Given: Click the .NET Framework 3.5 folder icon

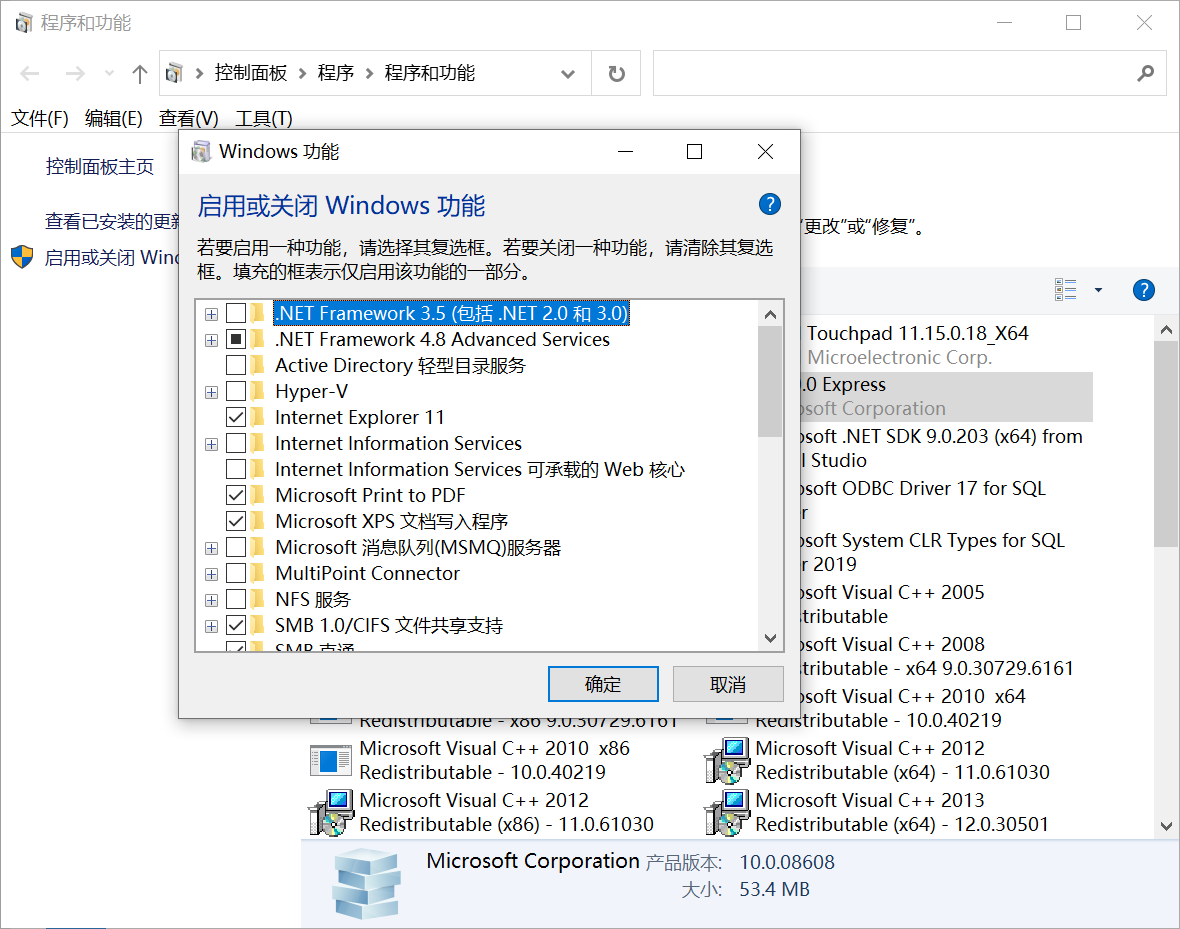Looking at the screenshot, I should (x=258, y=313).
